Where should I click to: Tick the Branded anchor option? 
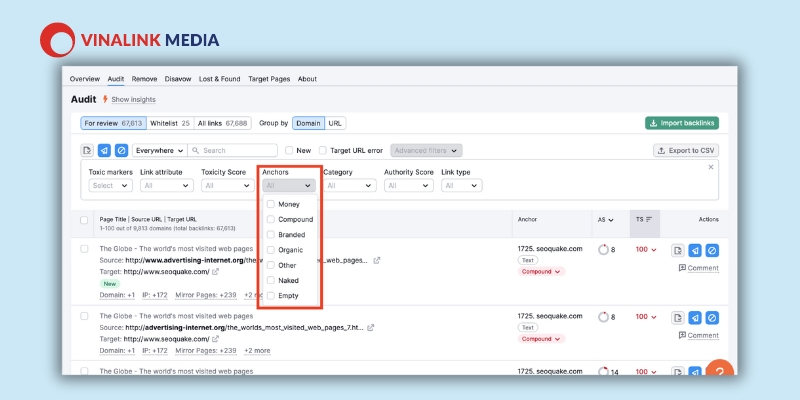[x=271, y=235]
